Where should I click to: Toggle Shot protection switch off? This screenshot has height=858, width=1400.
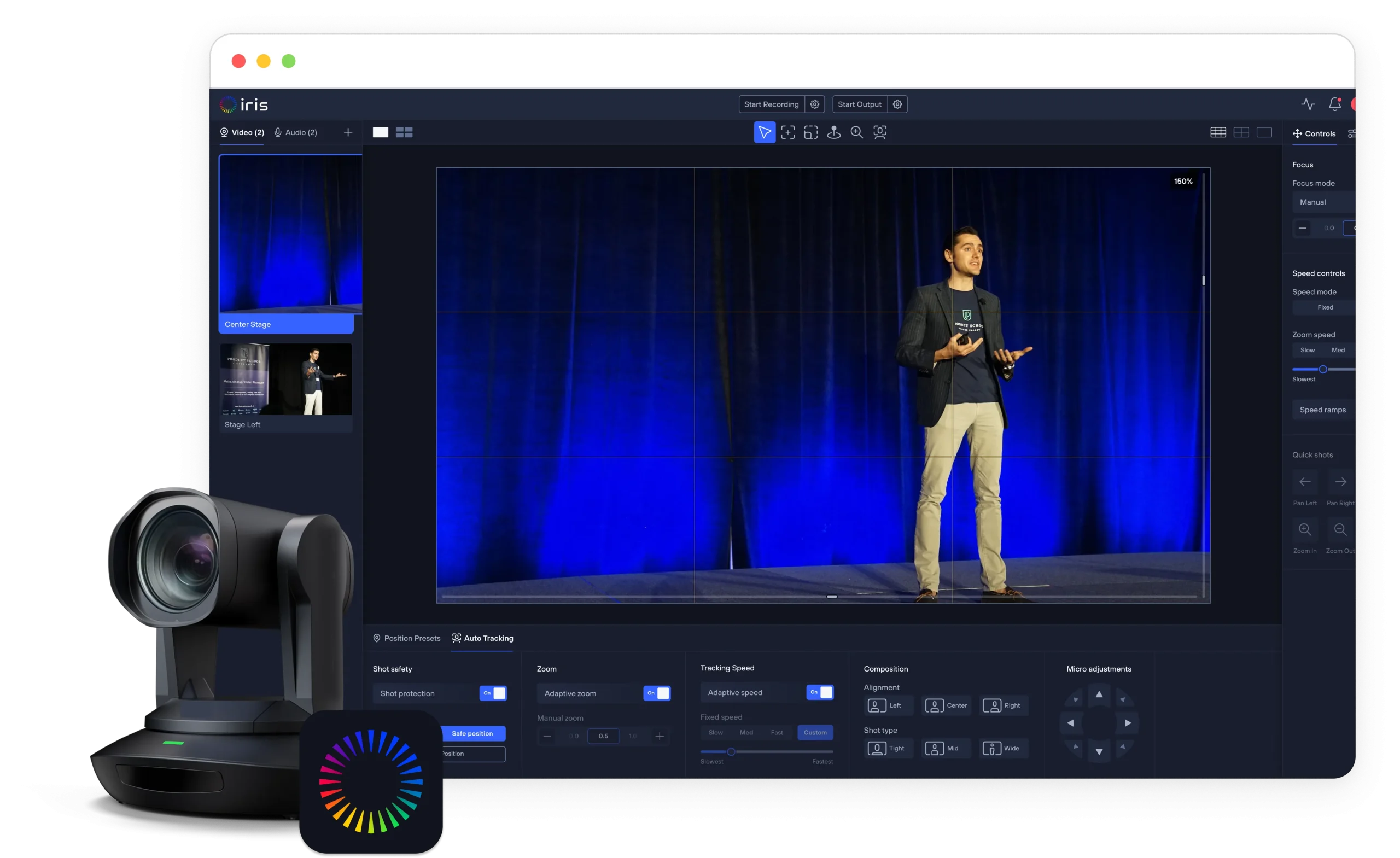[493, 693]
